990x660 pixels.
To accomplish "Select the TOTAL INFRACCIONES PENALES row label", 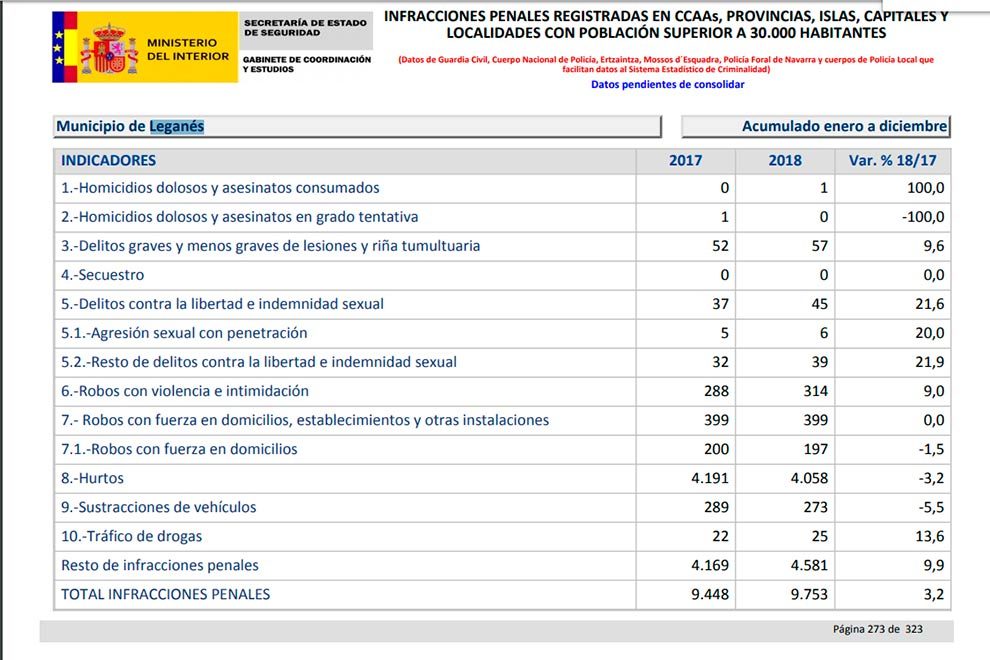I will click(x=166, y=594).
